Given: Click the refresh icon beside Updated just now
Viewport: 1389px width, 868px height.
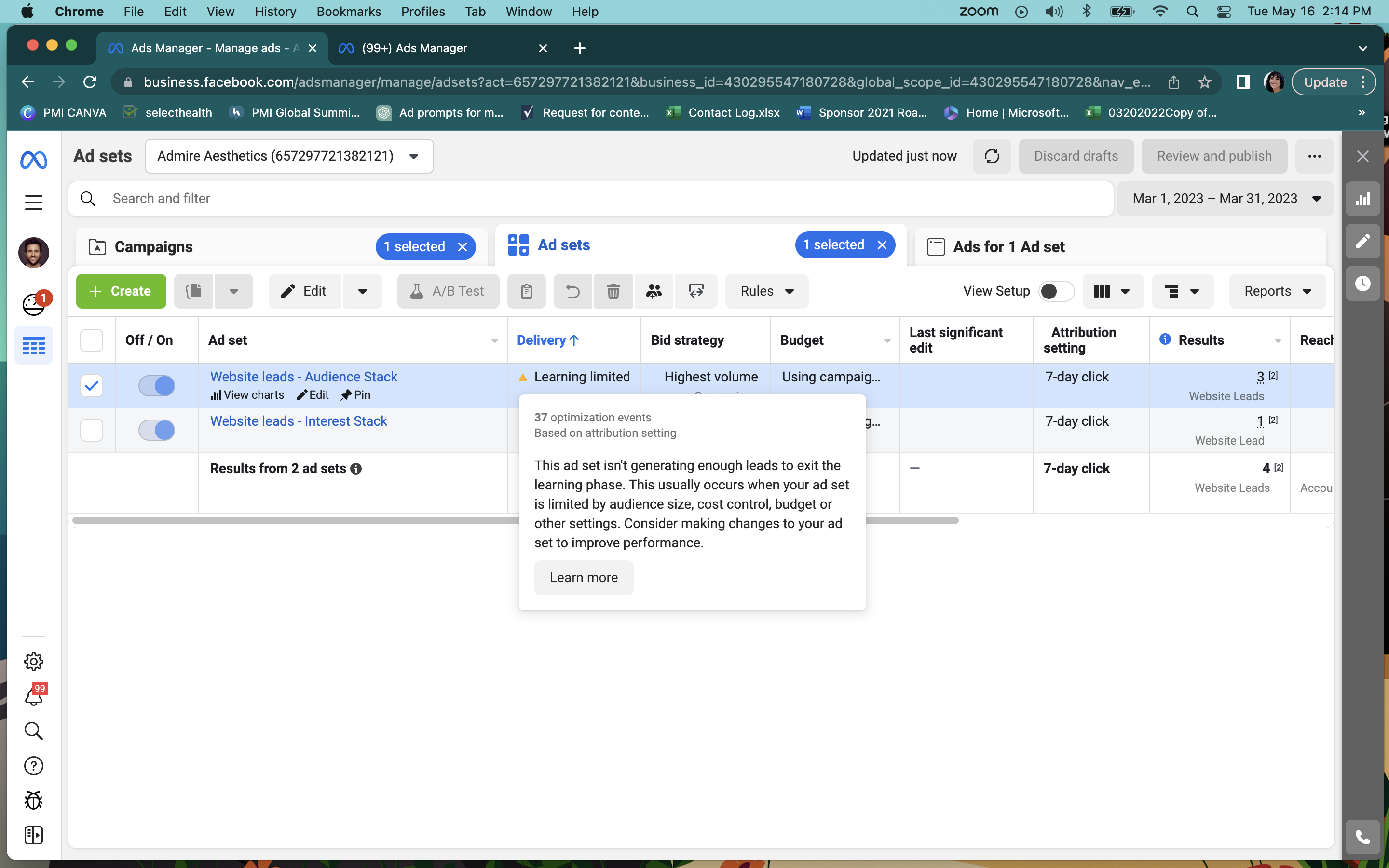Looking at the screenshot, I should [991, 156].
